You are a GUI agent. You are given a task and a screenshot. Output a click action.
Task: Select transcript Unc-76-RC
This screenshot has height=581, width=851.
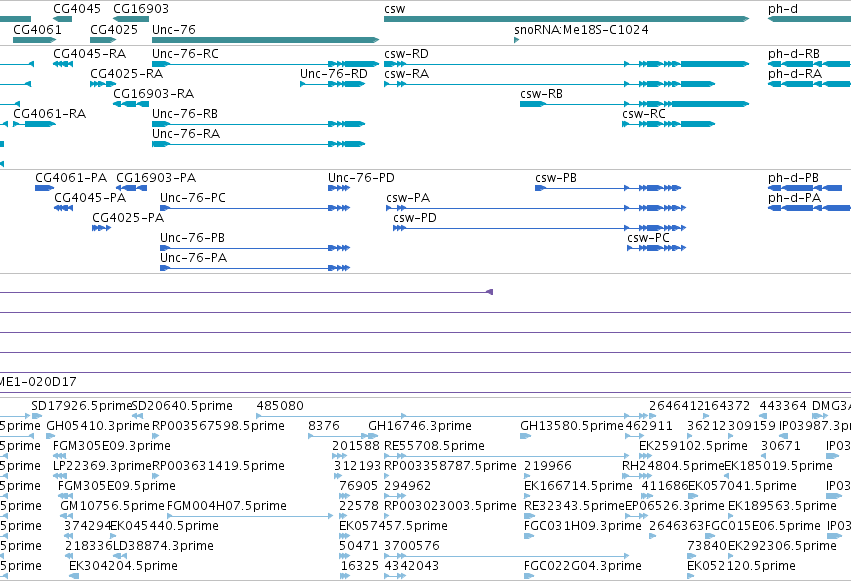[x=265, y=64]
